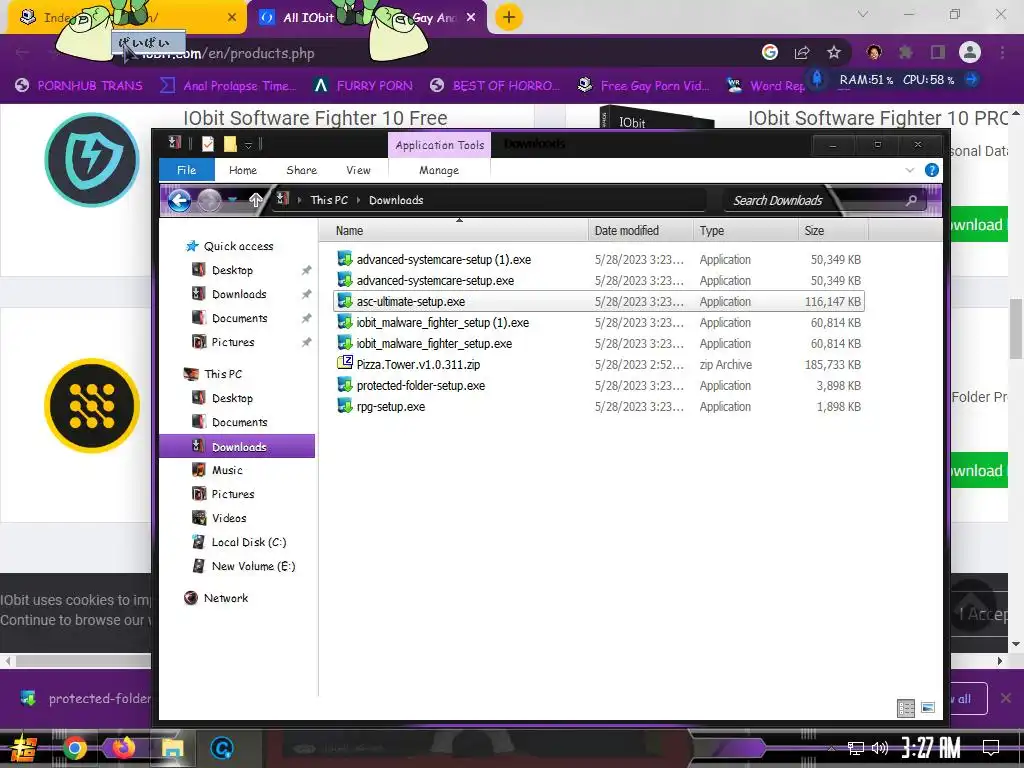Sort by Size column header

pos(833,231)
